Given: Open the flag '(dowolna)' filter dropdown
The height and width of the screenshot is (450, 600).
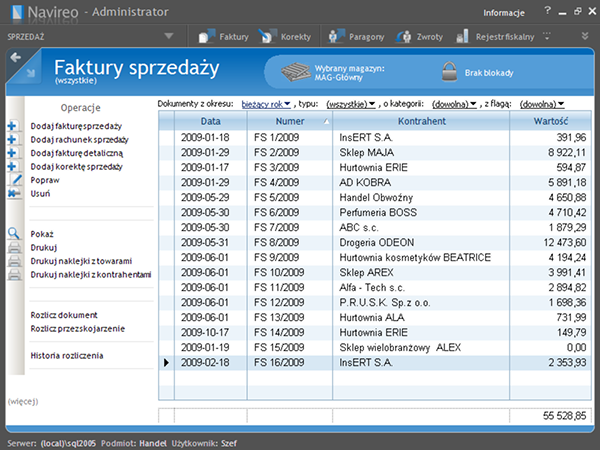Looking at the screenshot, I should coord(541,103).
